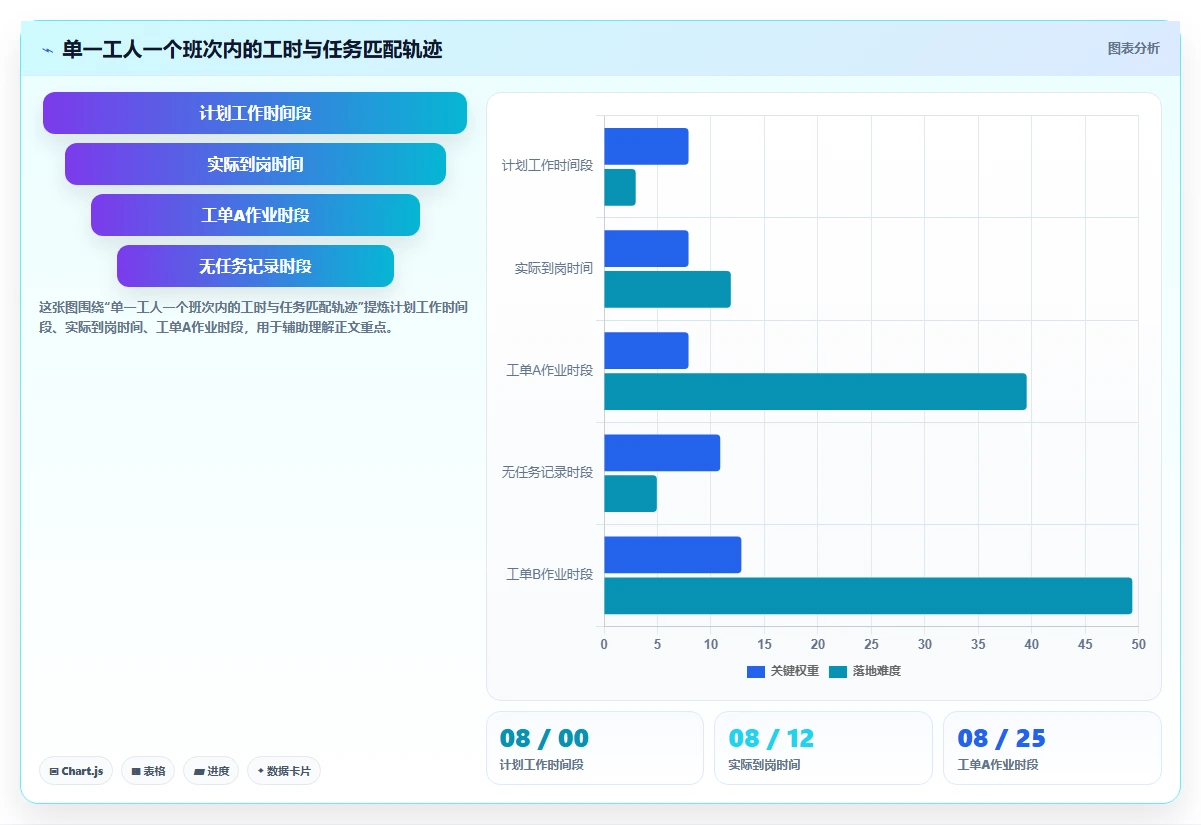Click the x-axis tick label 0
The image size is (1201, 825).
(604, 645)
